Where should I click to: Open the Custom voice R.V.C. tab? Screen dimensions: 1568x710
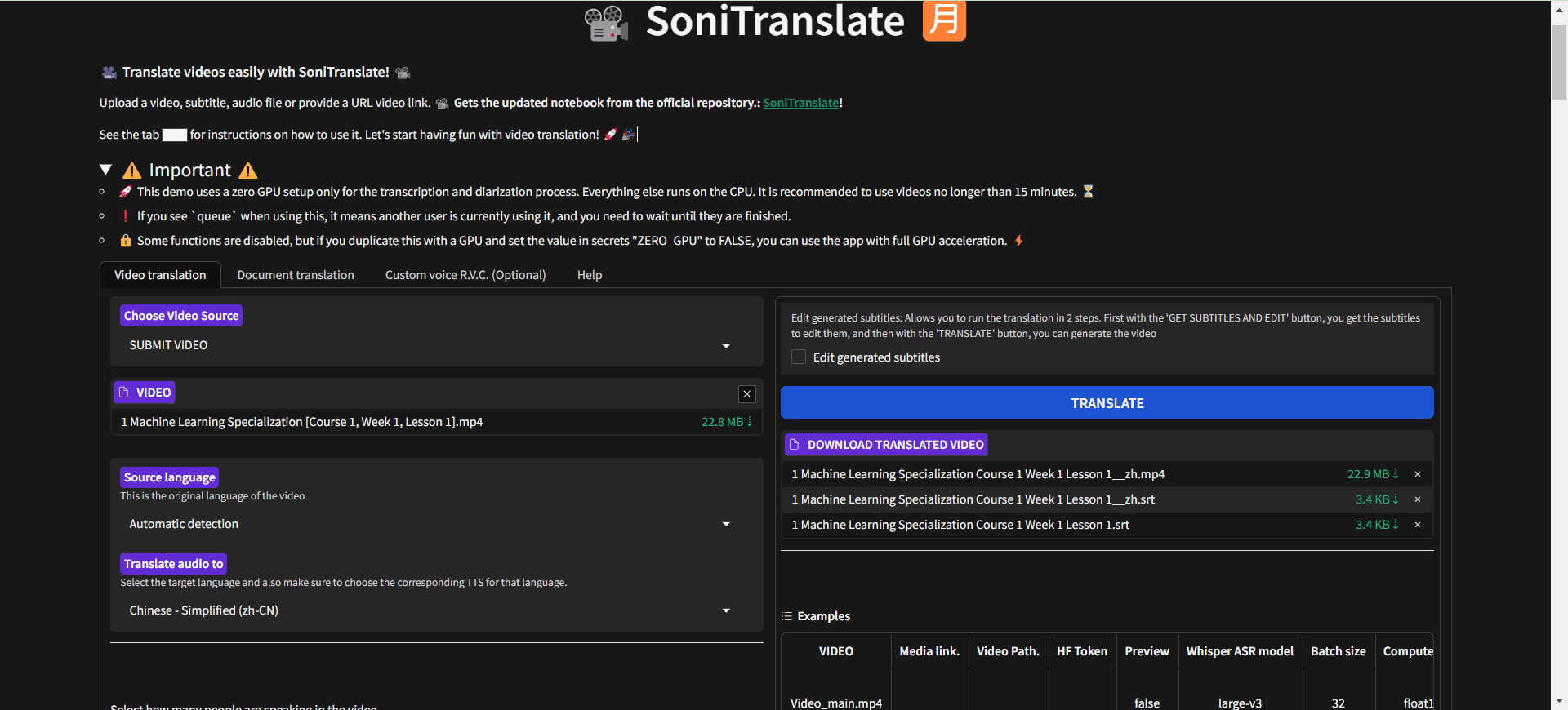pyautogui.click(x=465, y=275)
